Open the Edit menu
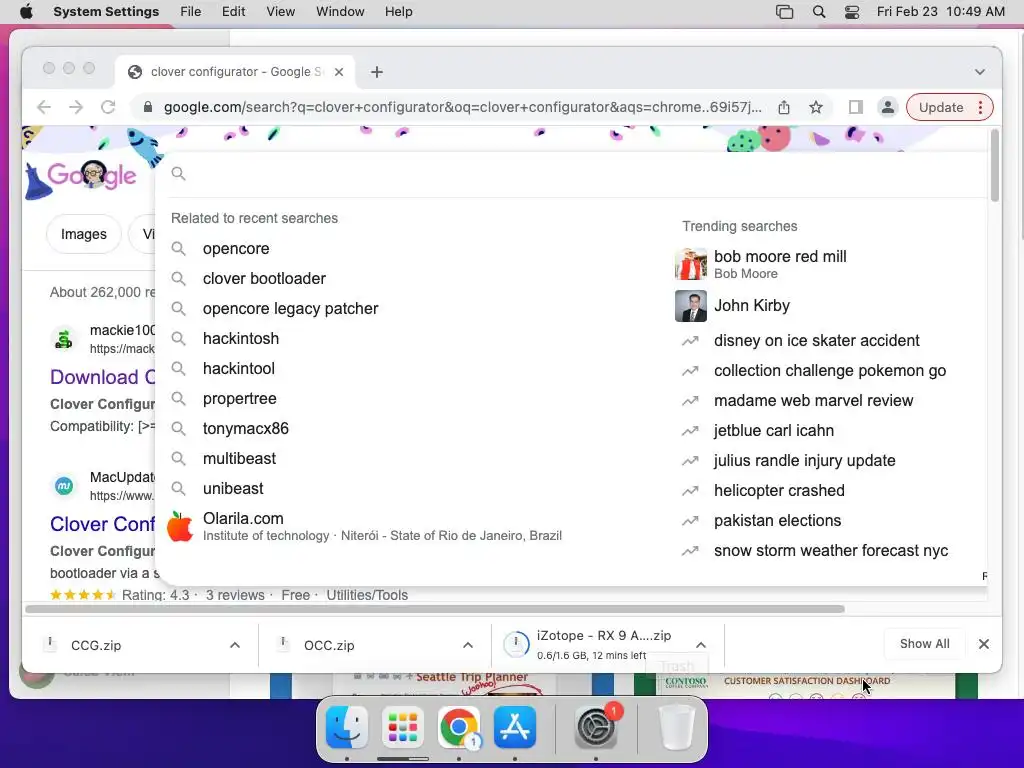Viewport: 1024px width, 768px height. click(x=233, y=12)
